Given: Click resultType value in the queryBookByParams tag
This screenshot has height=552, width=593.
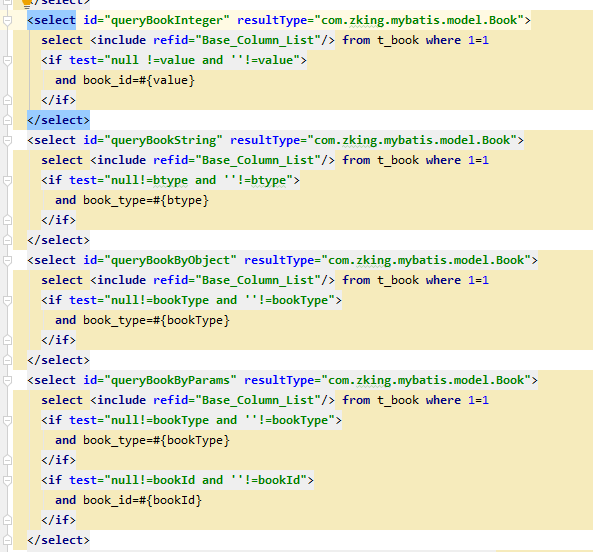Looking at the screenshot, I should (x=426, y=380).
